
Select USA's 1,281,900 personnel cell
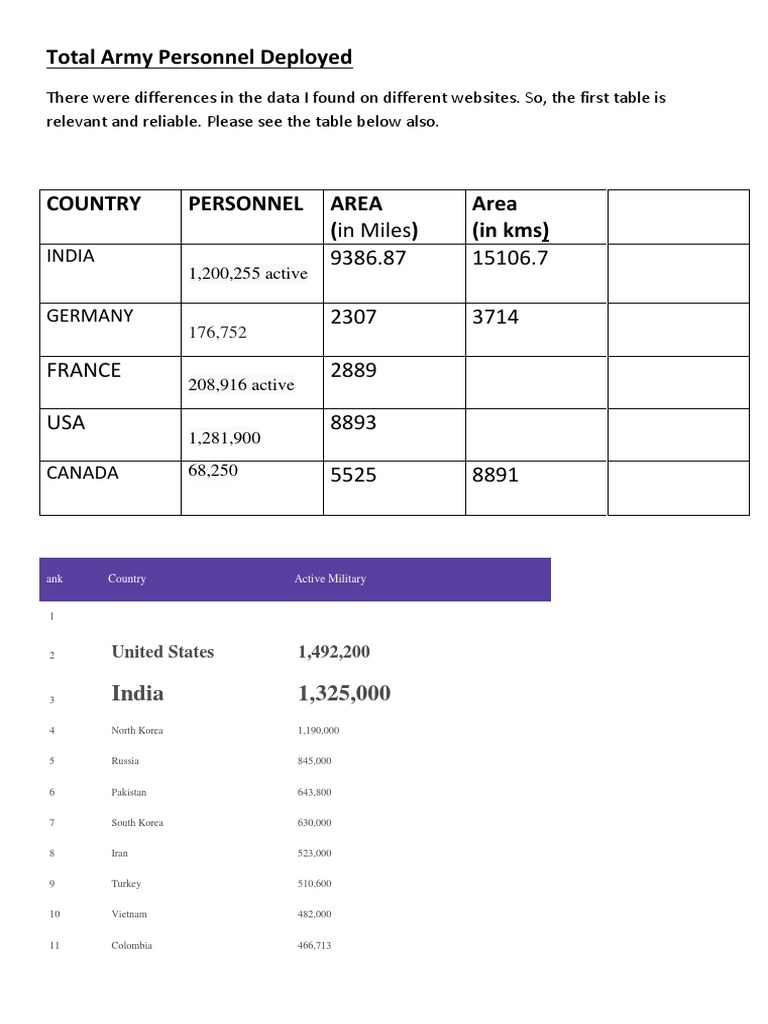[x=252, y=435]
